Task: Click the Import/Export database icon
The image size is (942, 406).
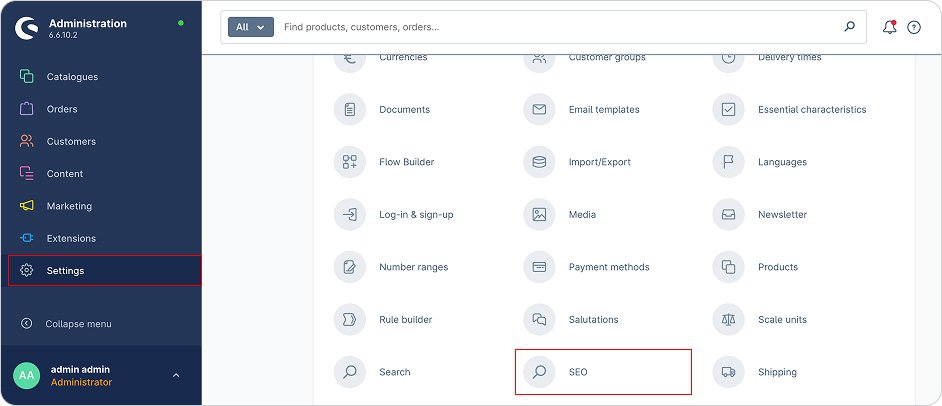Action: click(539, 162)
